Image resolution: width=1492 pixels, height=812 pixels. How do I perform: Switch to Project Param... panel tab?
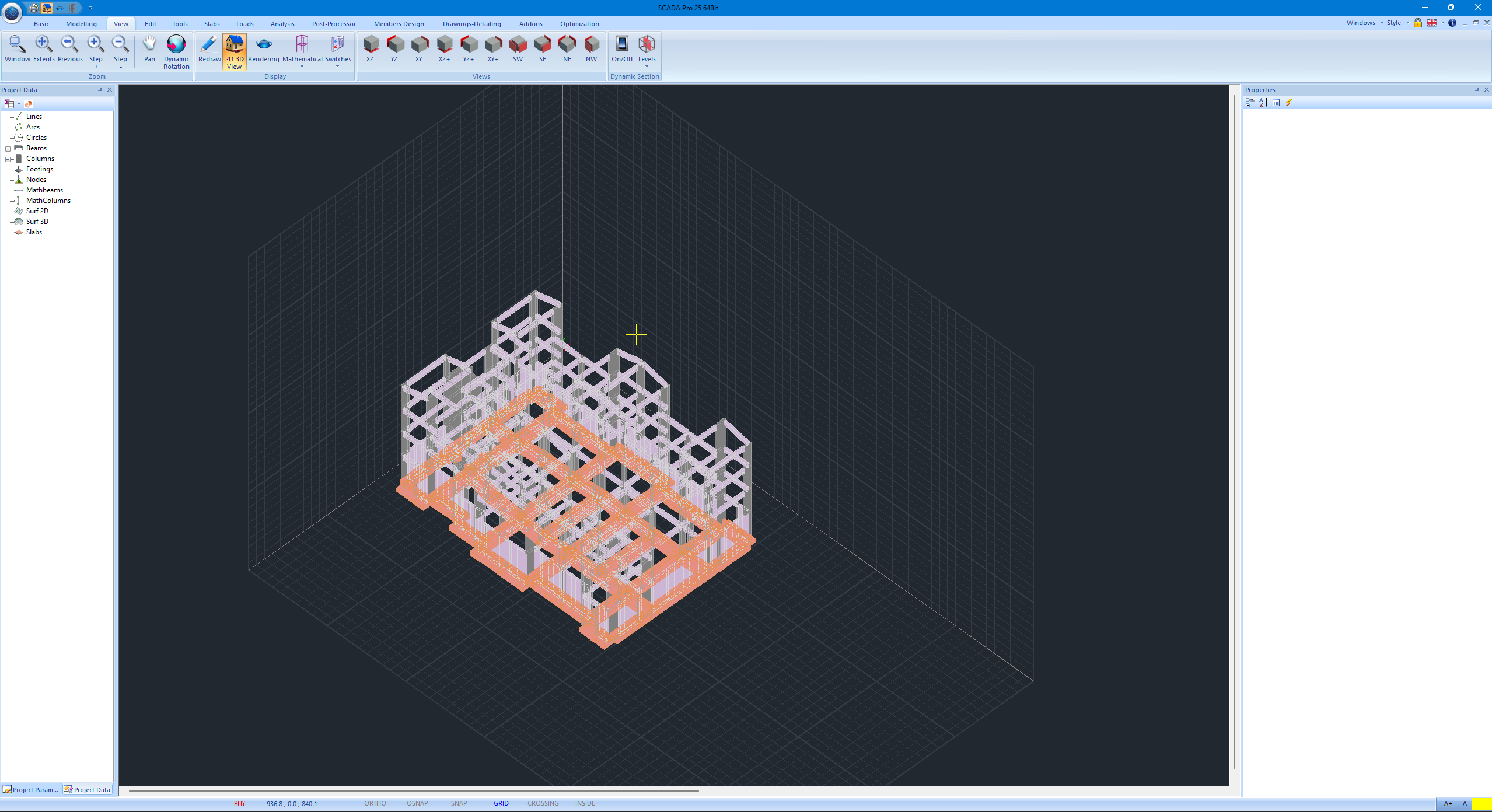pos(31,789)
